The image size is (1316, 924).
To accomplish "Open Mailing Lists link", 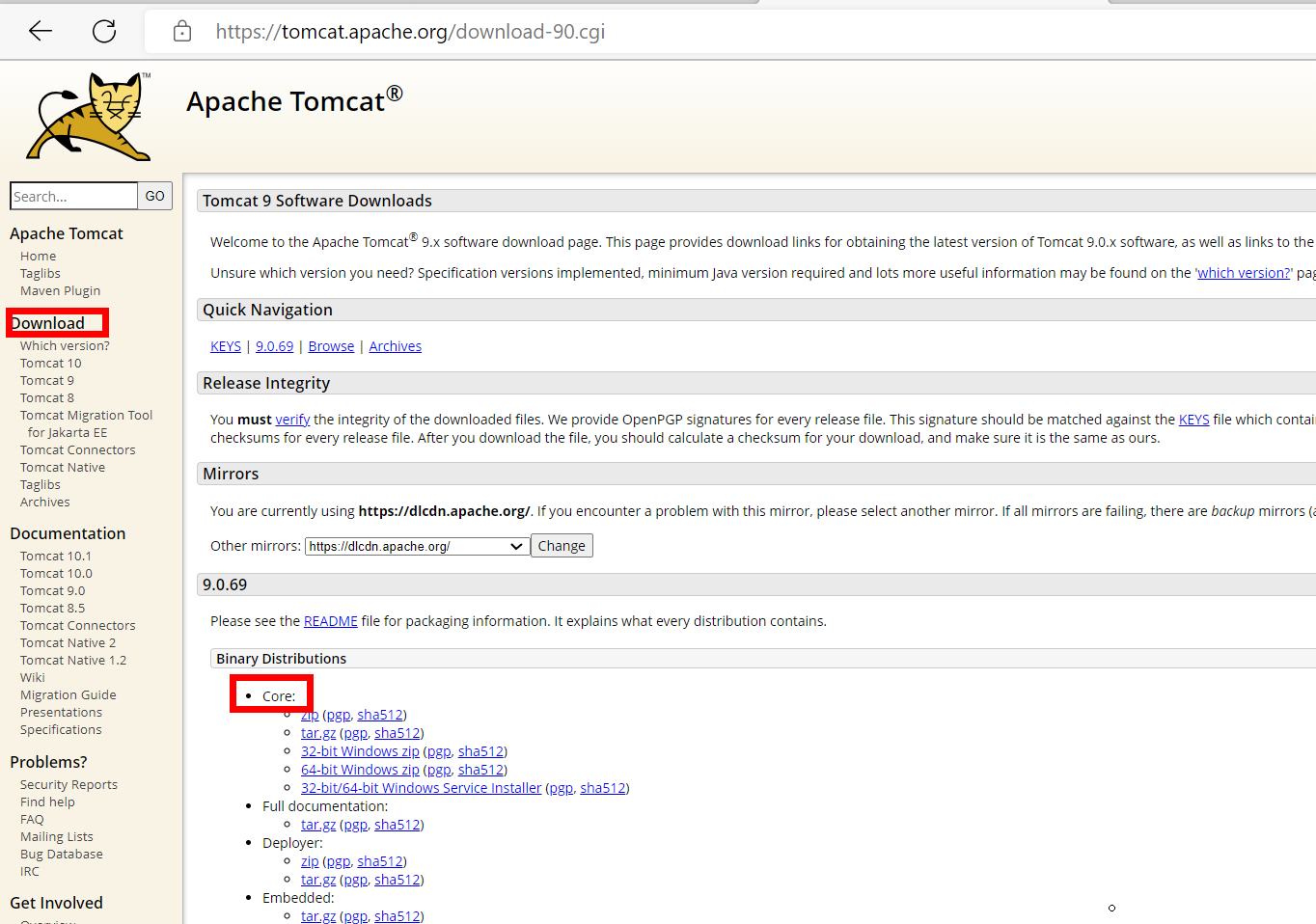I will (x=57, y=837).
